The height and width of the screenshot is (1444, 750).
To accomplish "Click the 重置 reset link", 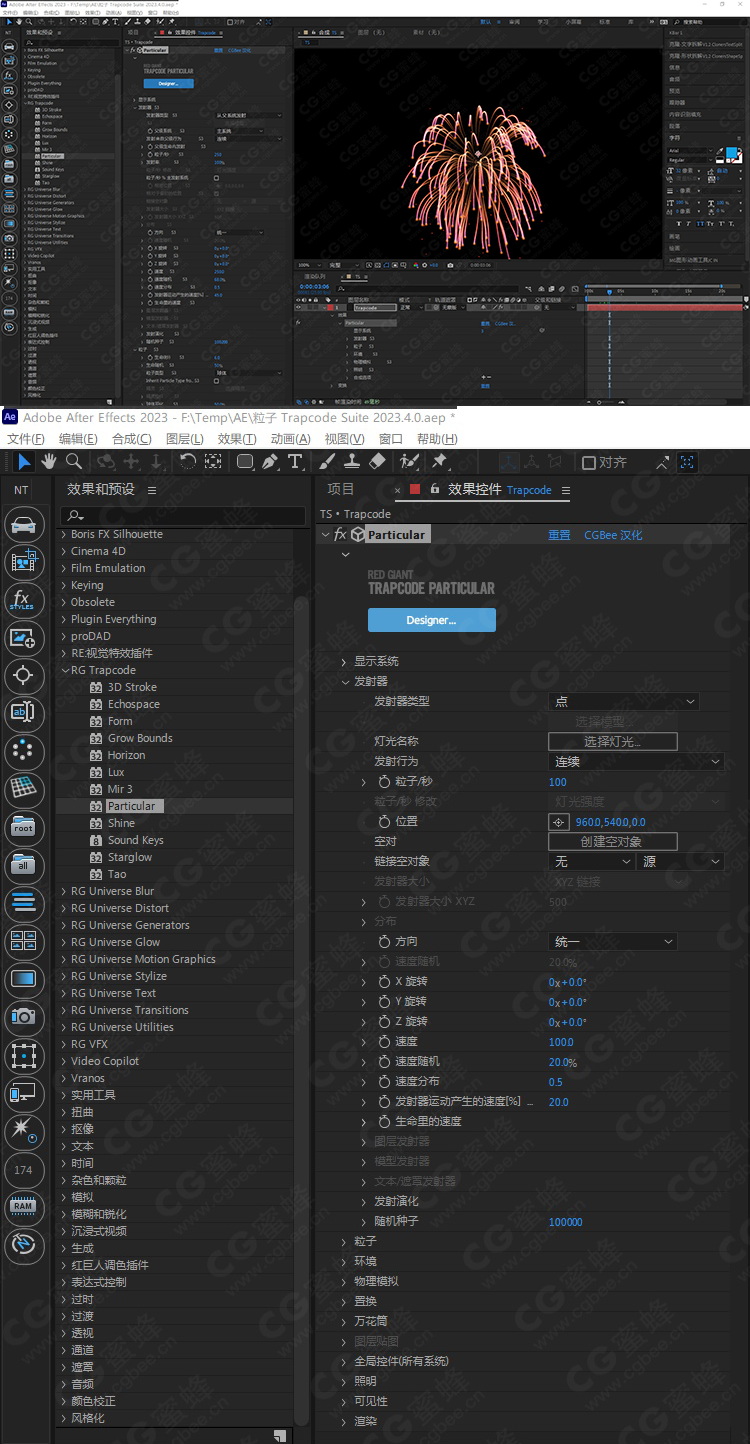I will click(x=559, y=535).
